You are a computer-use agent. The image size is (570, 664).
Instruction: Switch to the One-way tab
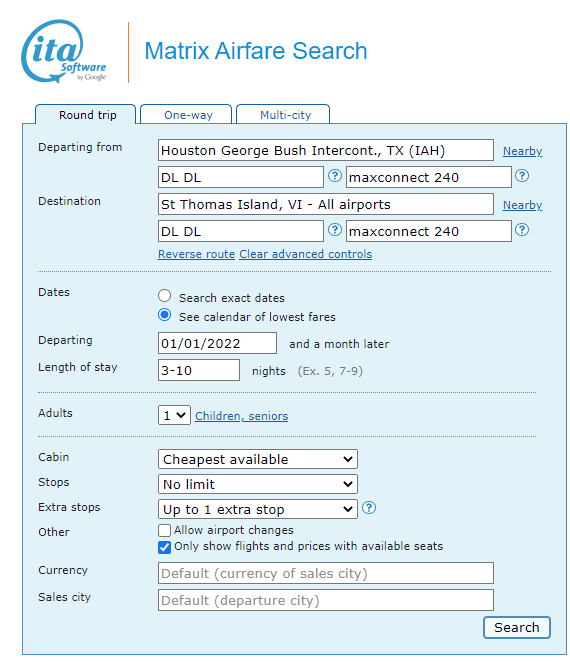click(186, 114)
